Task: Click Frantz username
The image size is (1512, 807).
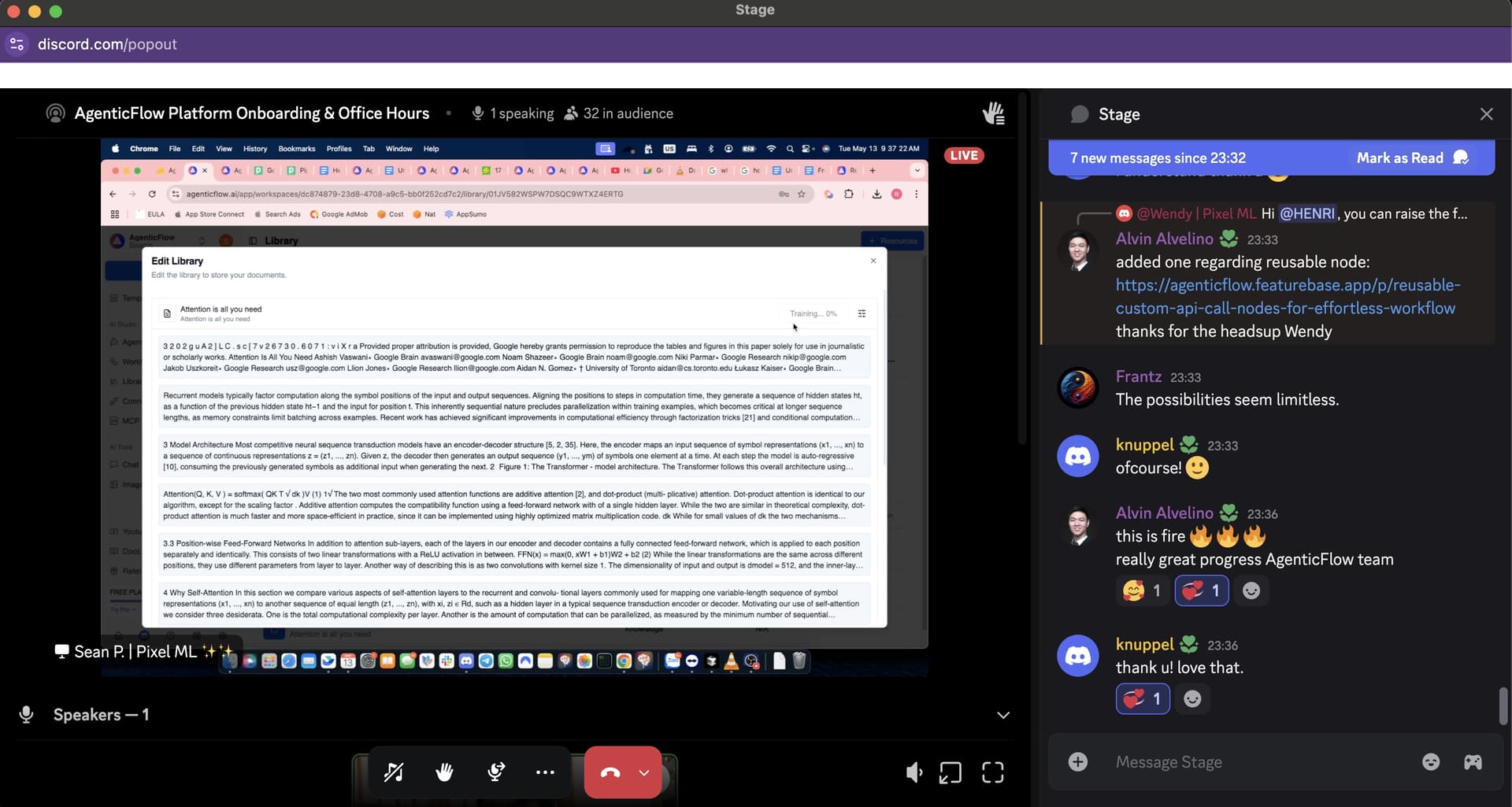Action: [x=1138, y=376]
